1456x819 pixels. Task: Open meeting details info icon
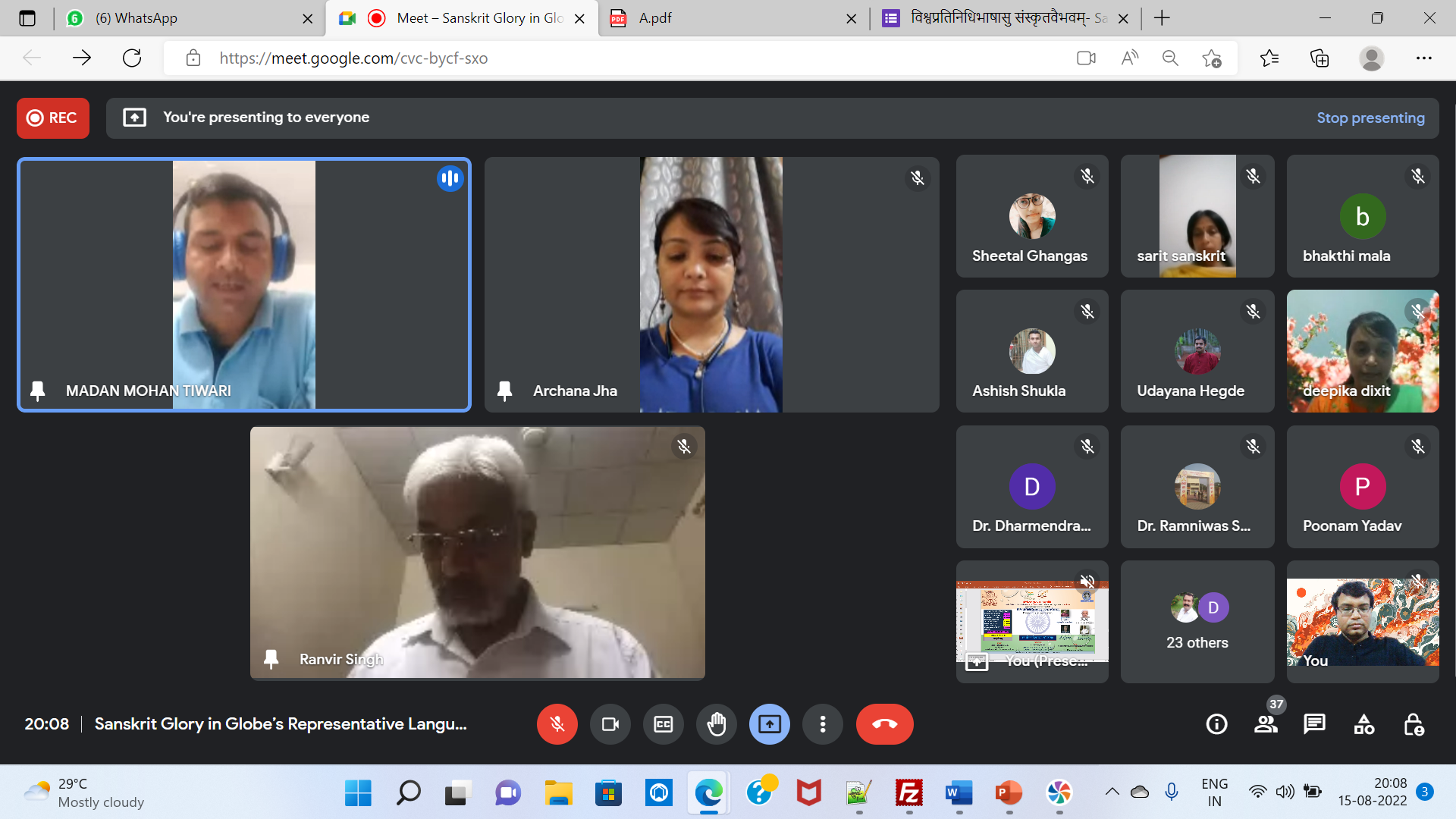[1216, 724]
